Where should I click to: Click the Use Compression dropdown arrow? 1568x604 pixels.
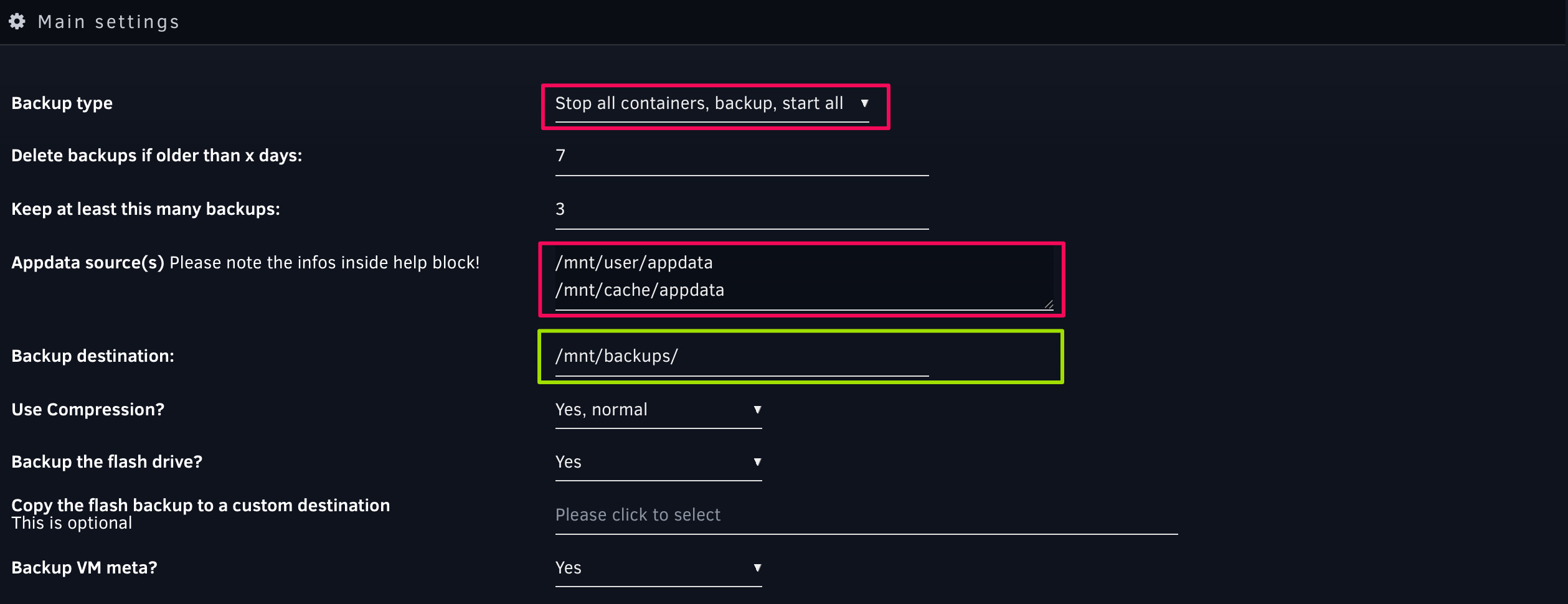click(757, 410)
